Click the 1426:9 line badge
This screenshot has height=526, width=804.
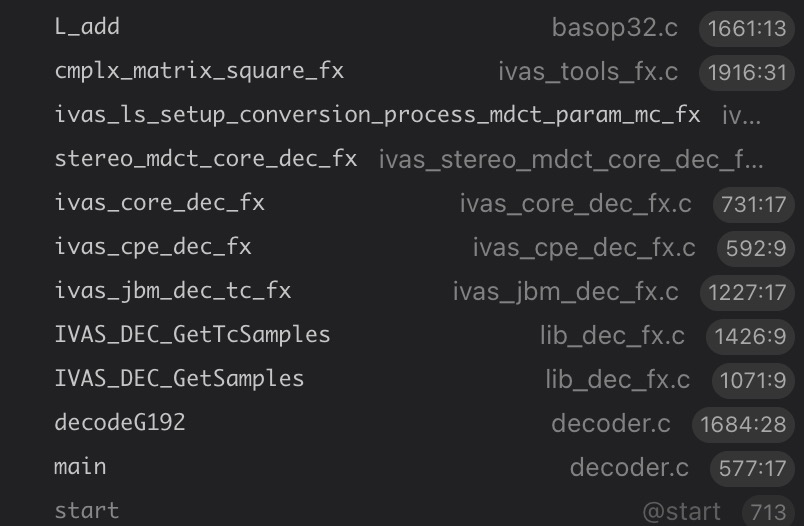point(749,336)
